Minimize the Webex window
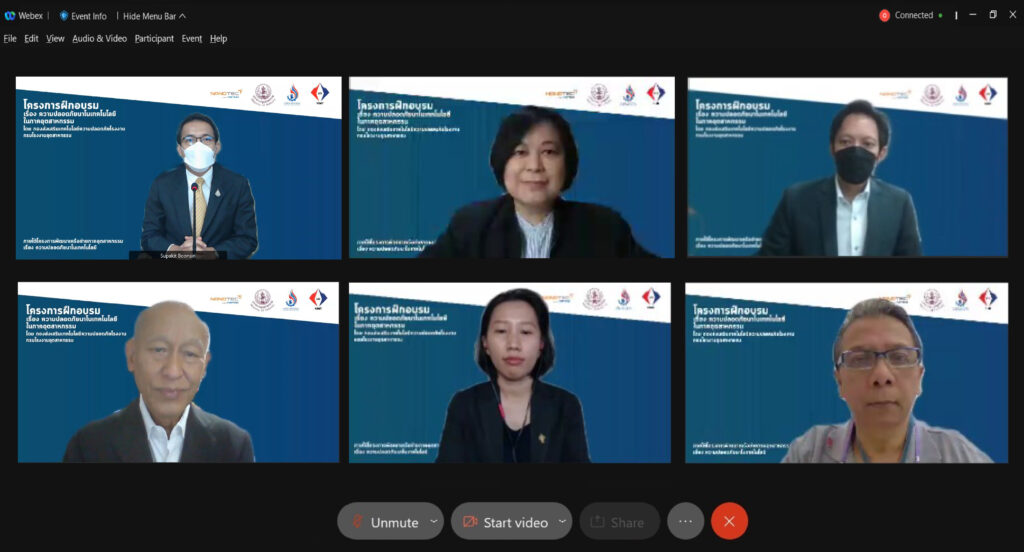 [971, 16]
